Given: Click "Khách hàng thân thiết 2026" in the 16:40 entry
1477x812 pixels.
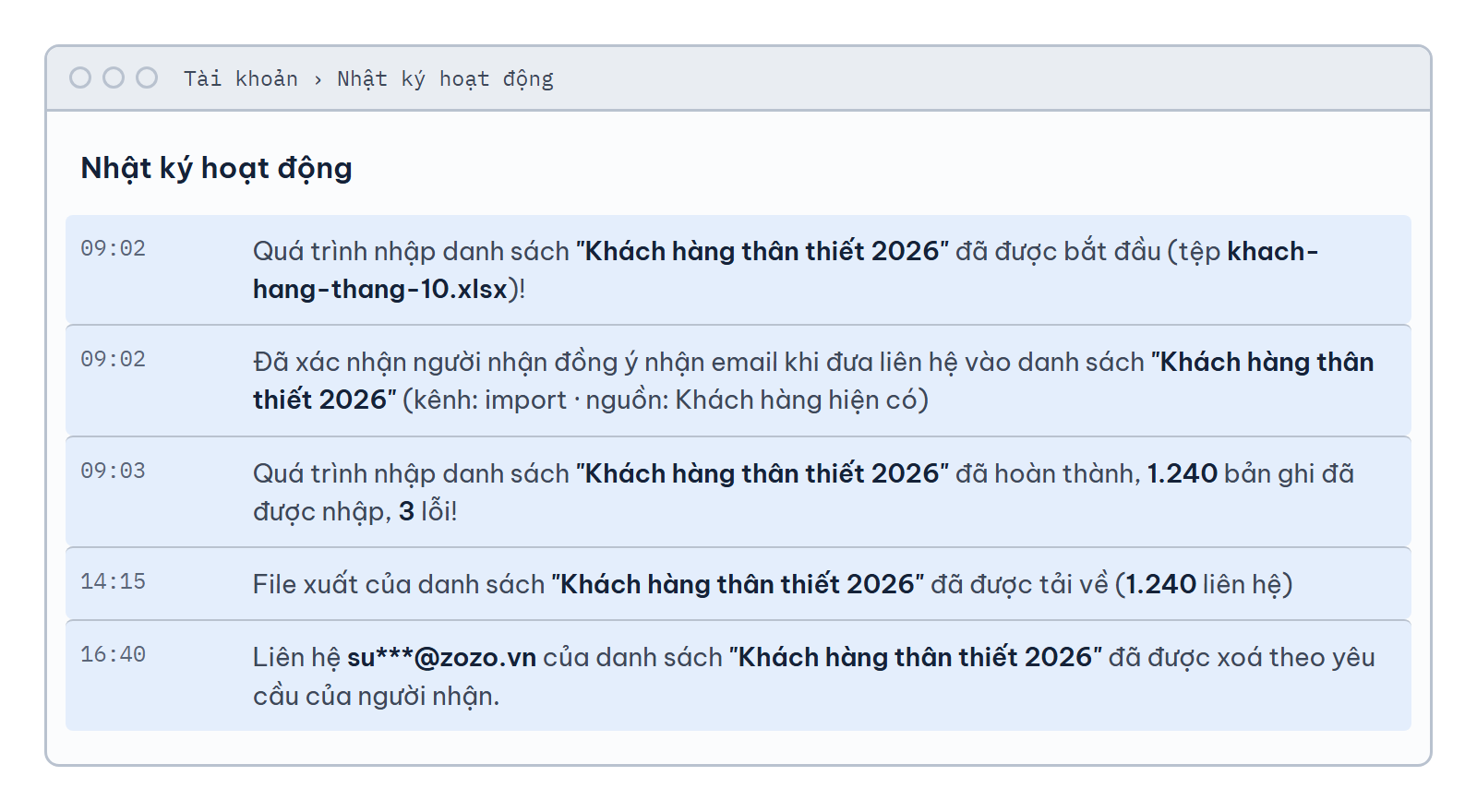Looking at the screenshot, I should click(915, 657).
